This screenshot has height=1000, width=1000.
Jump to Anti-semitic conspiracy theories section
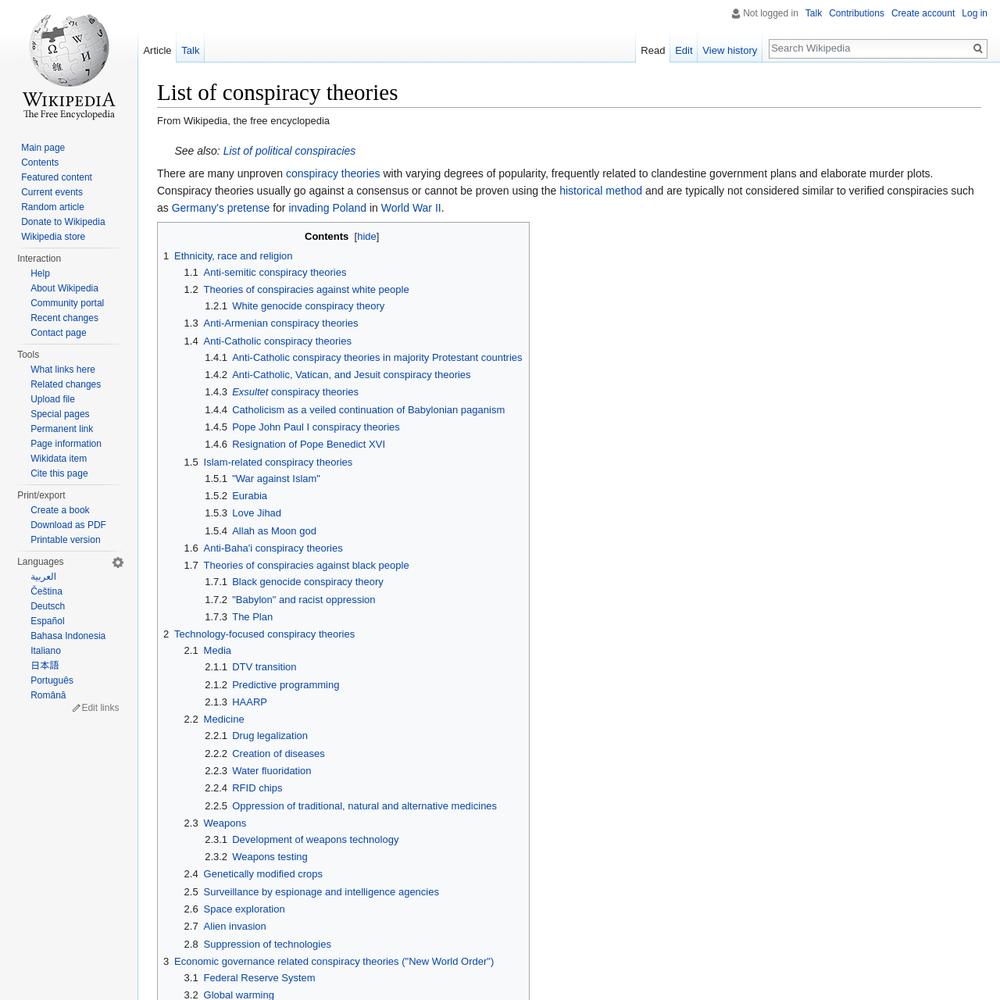tap(274, 272)
